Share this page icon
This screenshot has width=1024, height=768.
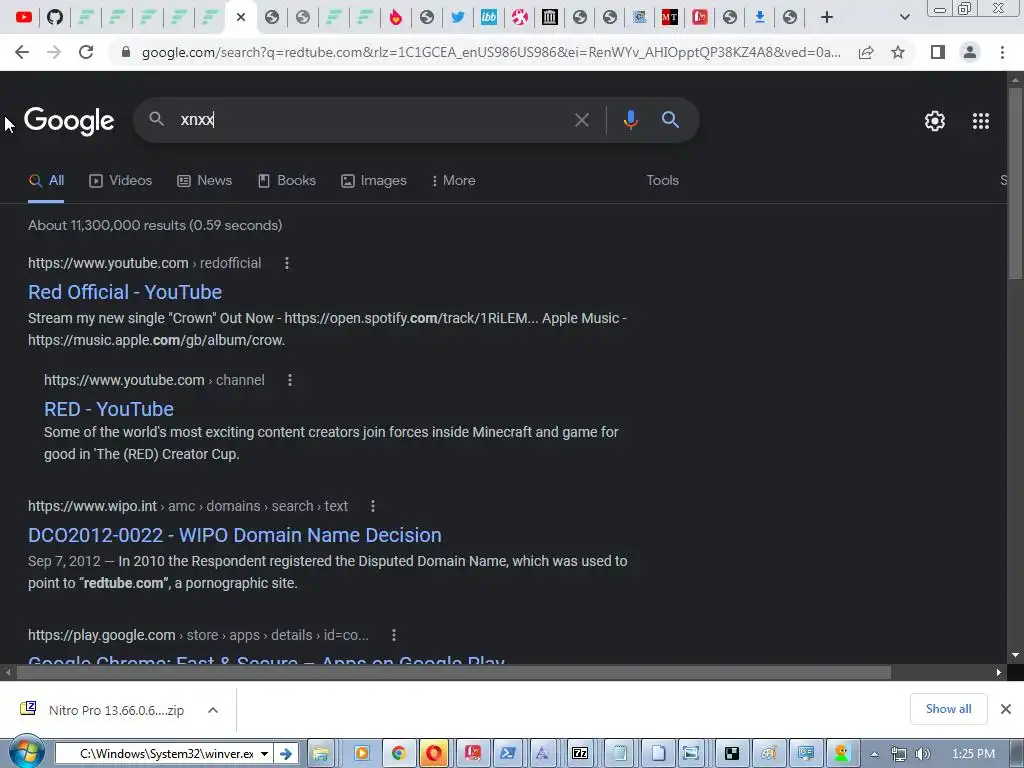click(866, 52)
